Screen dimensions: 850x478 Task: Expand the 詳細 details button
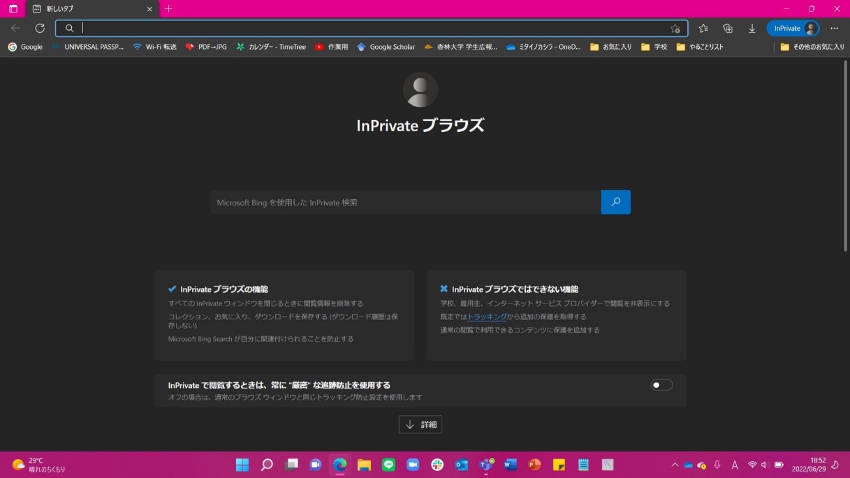click(421, 424)
